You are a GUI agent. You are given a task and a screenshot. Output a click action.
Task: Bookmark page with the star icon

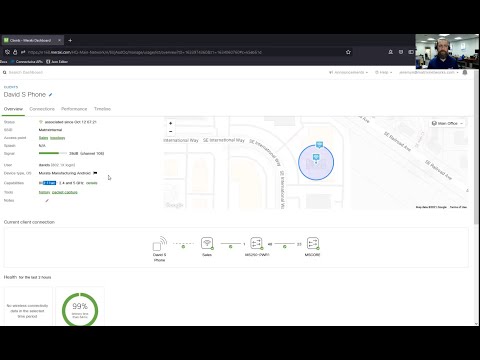click(348, 52)
